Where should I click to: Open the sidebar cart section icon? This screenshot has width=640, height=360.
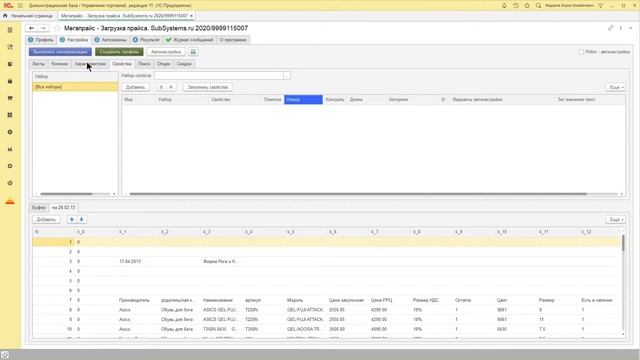pos(10,98)
